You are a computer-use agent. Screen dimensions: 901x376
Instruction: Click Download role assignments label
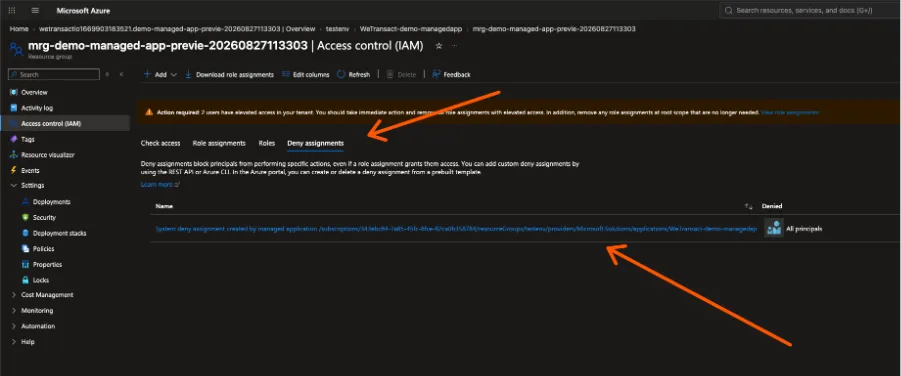point(234,75)
